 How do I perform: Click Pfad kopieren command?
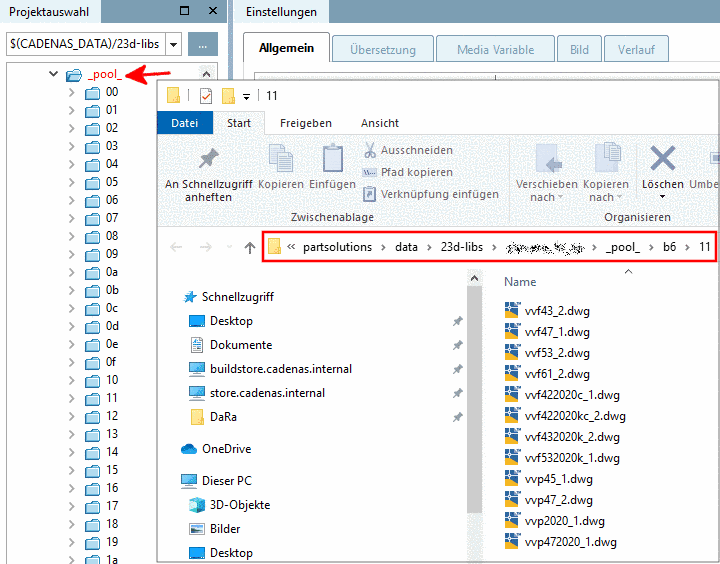click(x=408, y=172)
